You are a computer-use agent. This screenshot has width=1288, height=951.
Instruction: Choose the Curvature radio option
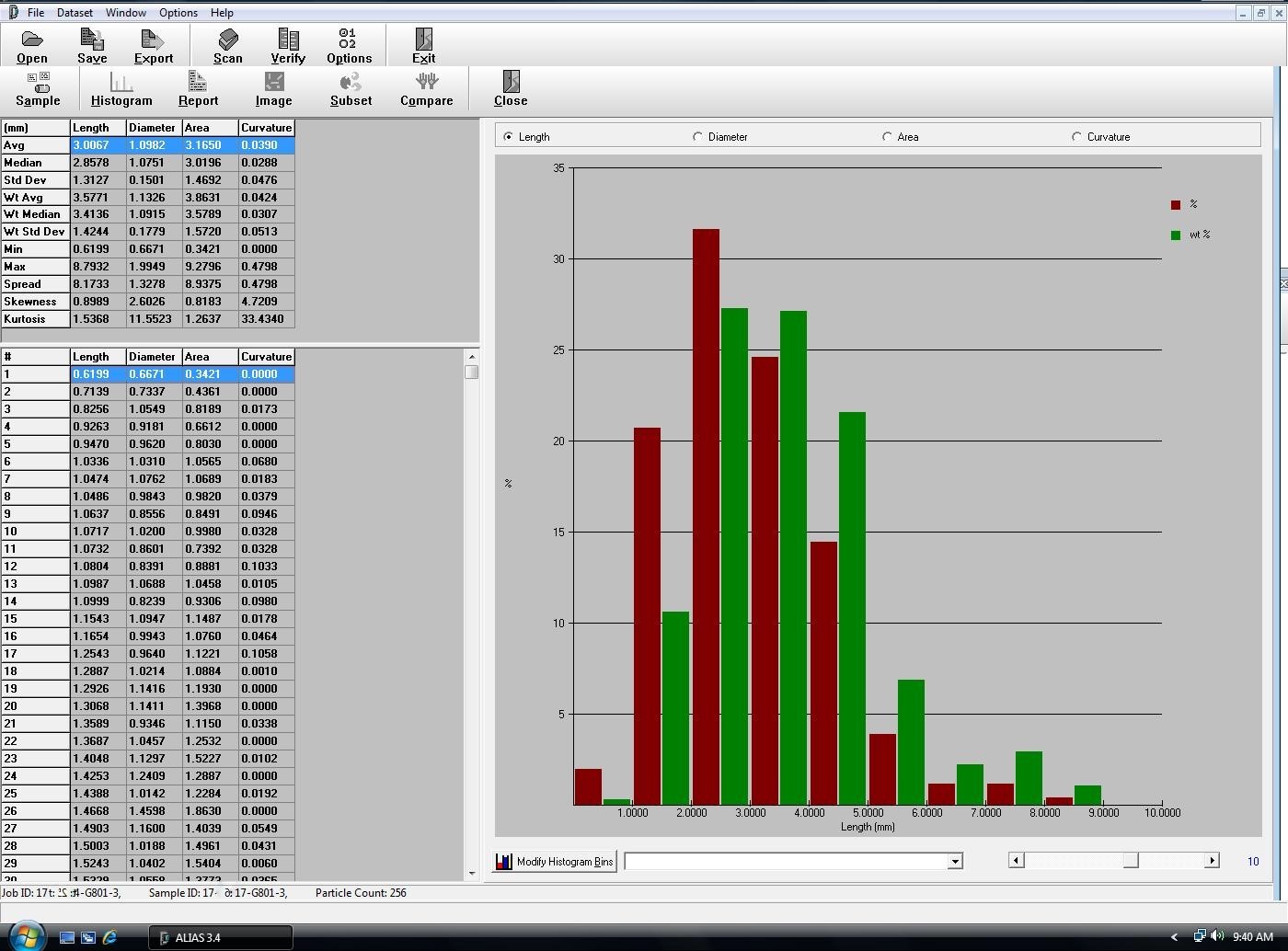click(x=1077, y=137)
